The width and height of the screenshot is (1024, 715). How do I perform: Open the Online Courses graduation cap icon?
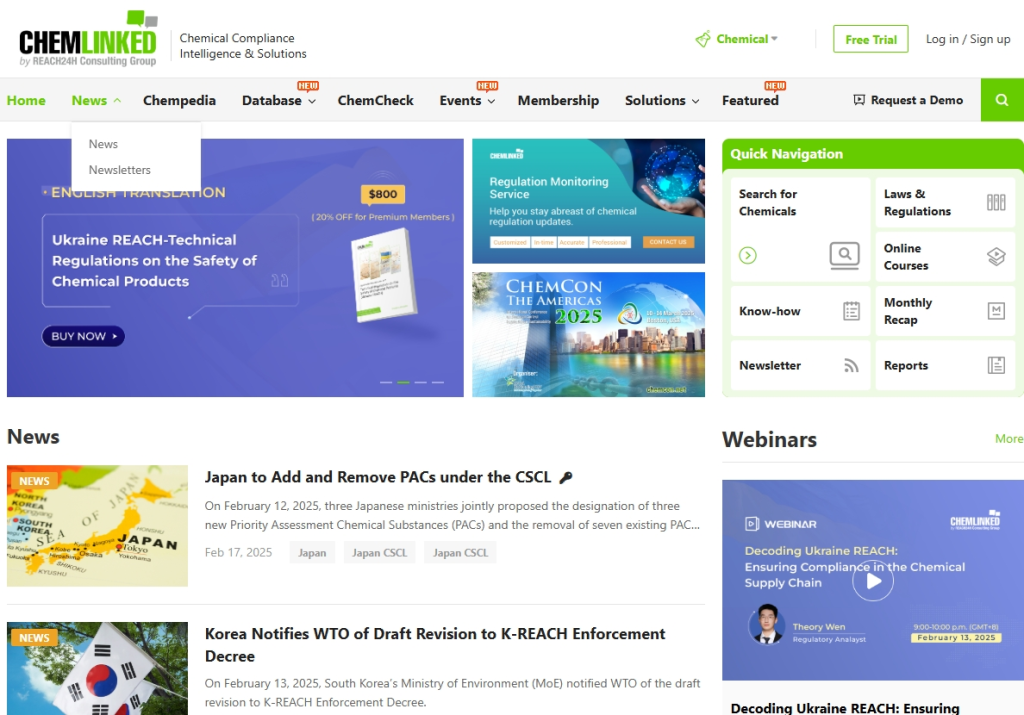click(995, 257)
